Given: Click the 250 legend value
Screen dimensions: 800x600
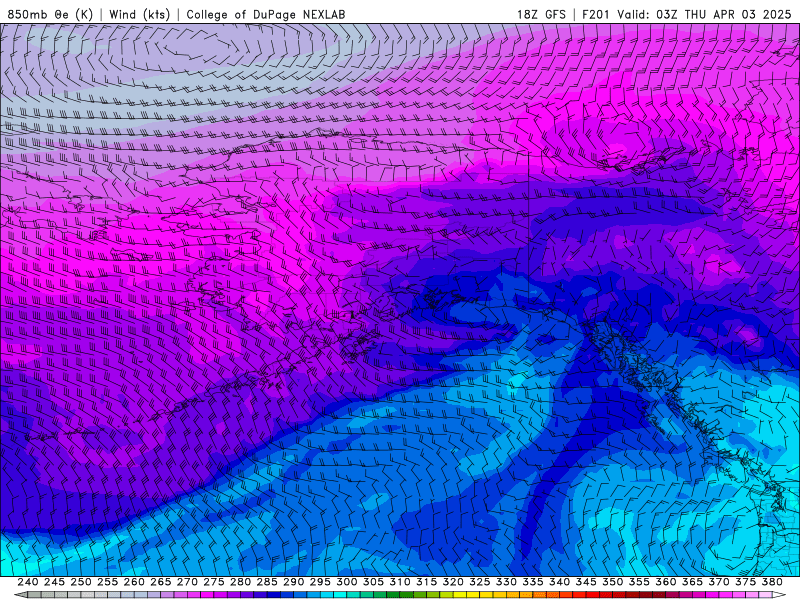Looking at the screenshot, I should [81, 582].
